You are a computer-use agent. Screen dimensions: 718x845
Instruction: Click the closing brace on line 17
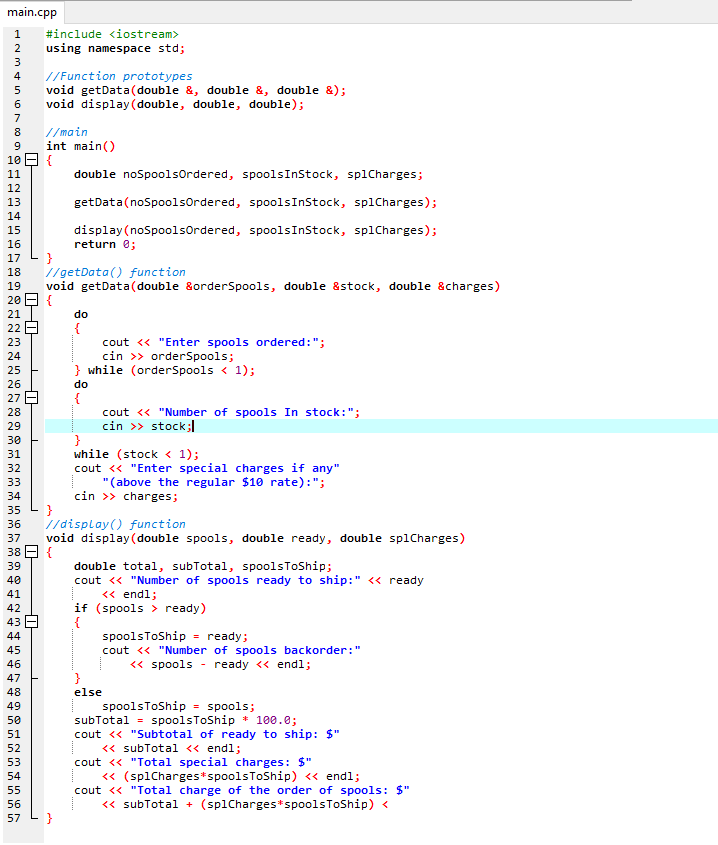pyautogui.click(x=49, y=258)
